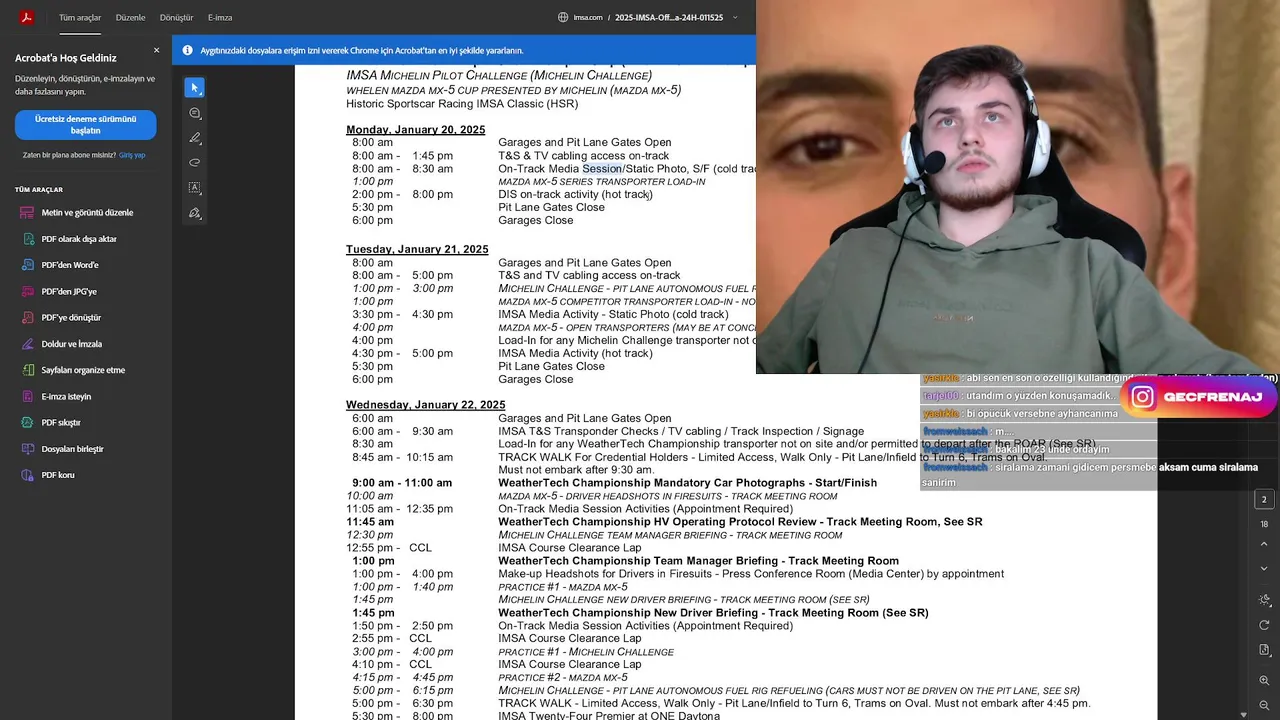1280x720 pixels.
Task: Open E-imza isteyin tool
Action: click(57, 396)
